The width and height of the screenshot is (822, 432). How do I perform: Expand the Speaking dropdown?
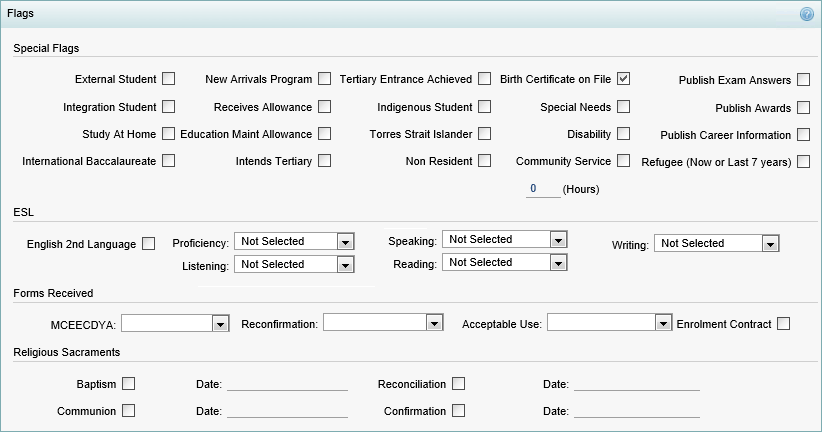point(505,239)
